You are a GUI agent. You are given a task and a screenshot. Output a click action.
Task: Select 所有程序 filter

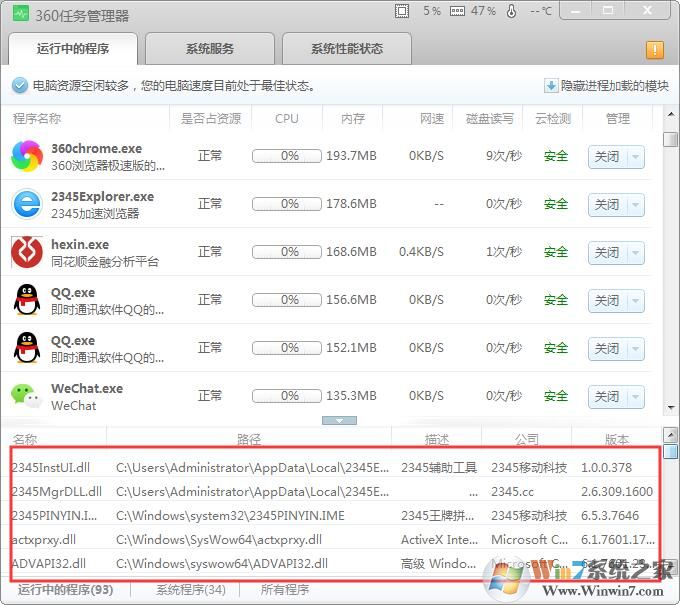[x=285, y=590]
